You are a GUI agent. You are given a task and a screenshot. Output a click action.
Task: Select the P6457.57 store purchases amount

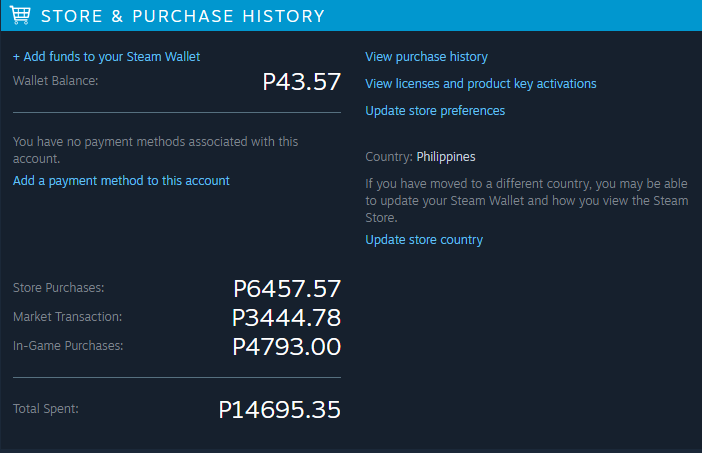(287, 289)
